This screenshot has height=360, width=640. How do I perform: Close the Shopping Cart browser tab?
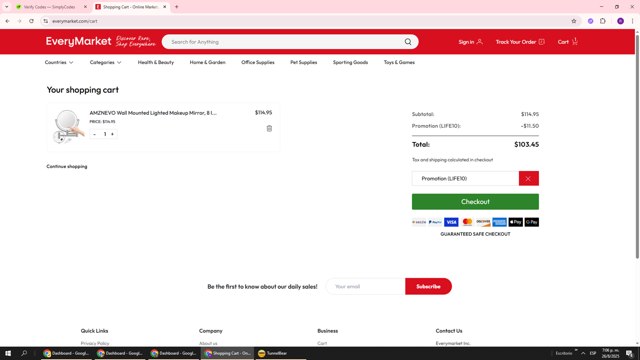164,7
